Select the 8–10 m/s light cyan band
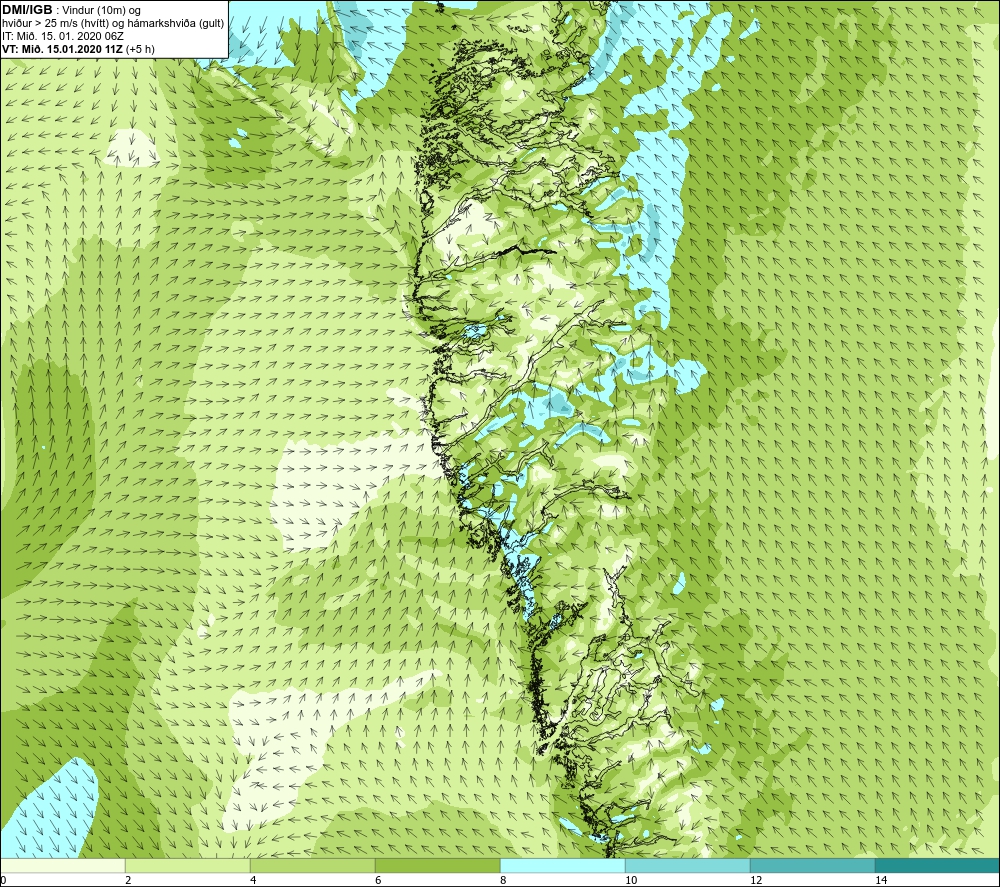Image resolution: width=1000 pixels, height=887 pixels. coord(562,866)
